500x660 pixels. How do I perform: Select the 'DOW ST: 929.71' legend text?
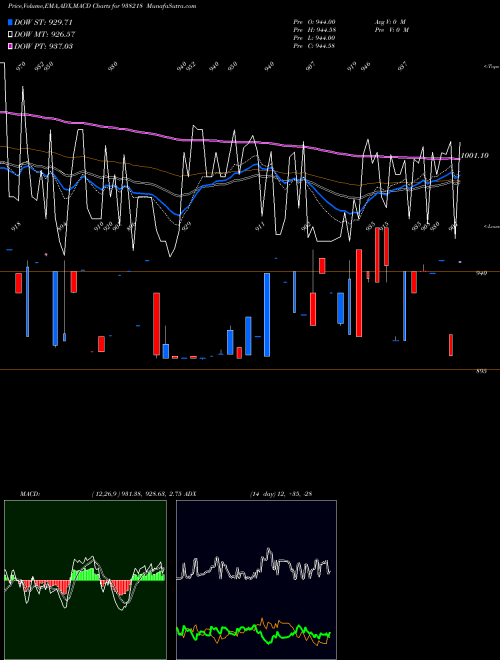coord(43,22)
